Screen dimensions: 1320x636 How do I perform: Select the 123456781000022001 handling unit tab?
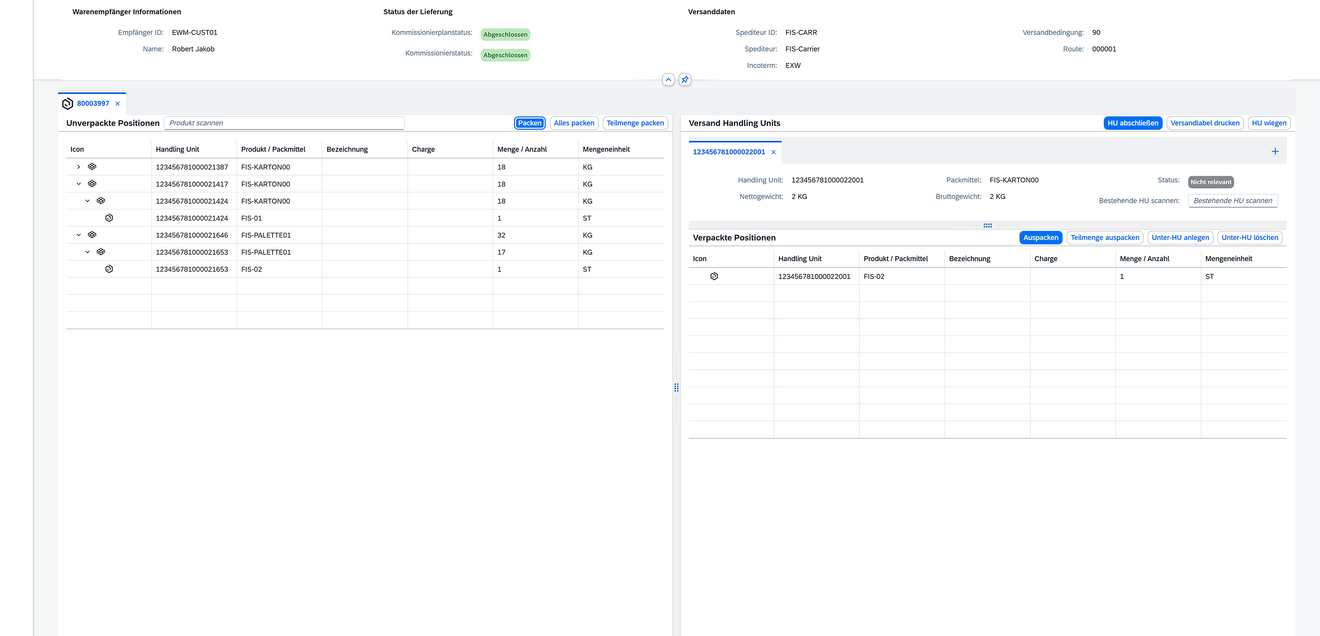pyautogui.click(x=729, y=152)
